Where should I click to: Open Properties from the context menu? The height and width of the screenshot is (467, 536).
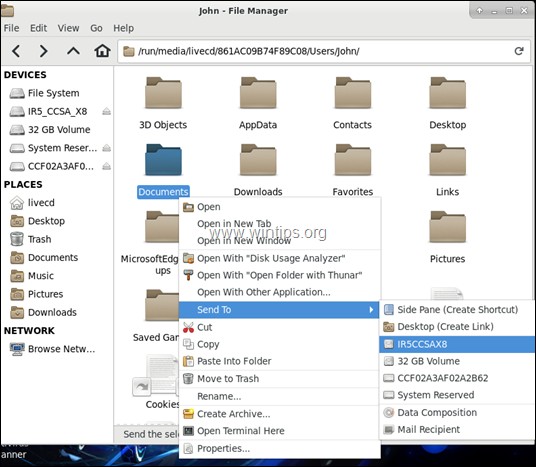(x=280, y=449)
